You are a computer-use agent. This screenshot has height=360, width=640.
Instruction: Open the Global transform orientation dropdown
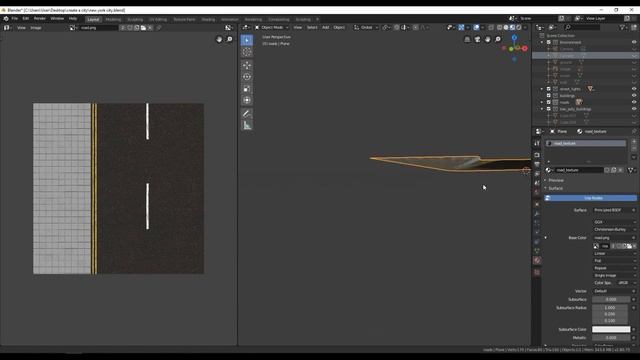(x=366, y=27)
